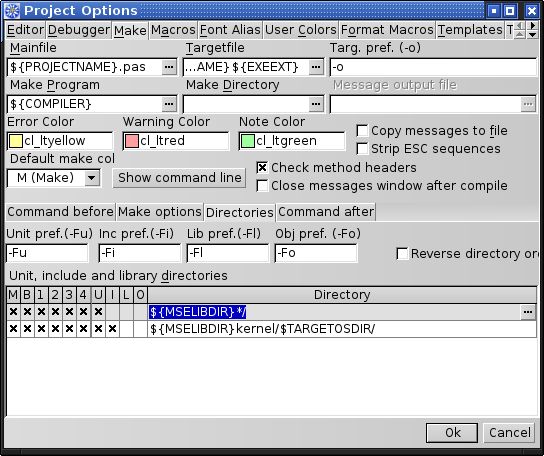Open Note Color cl_ltgreen selector
The height and width of the screenshot is (456, 544).
tap(292, 141)
